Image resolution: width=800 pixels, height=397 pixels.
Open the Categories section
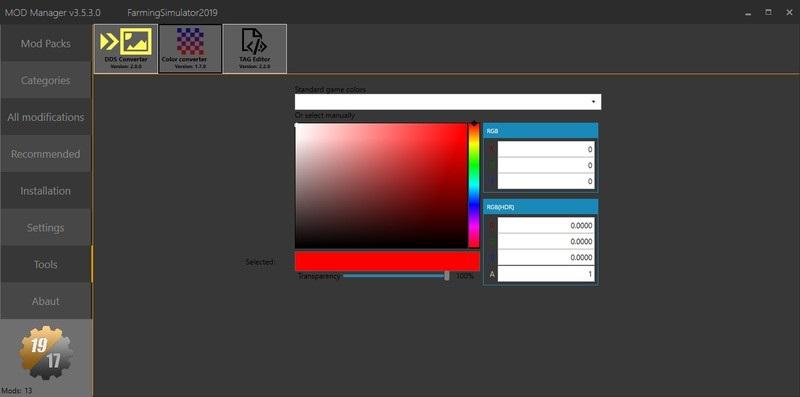coord(46,80)
